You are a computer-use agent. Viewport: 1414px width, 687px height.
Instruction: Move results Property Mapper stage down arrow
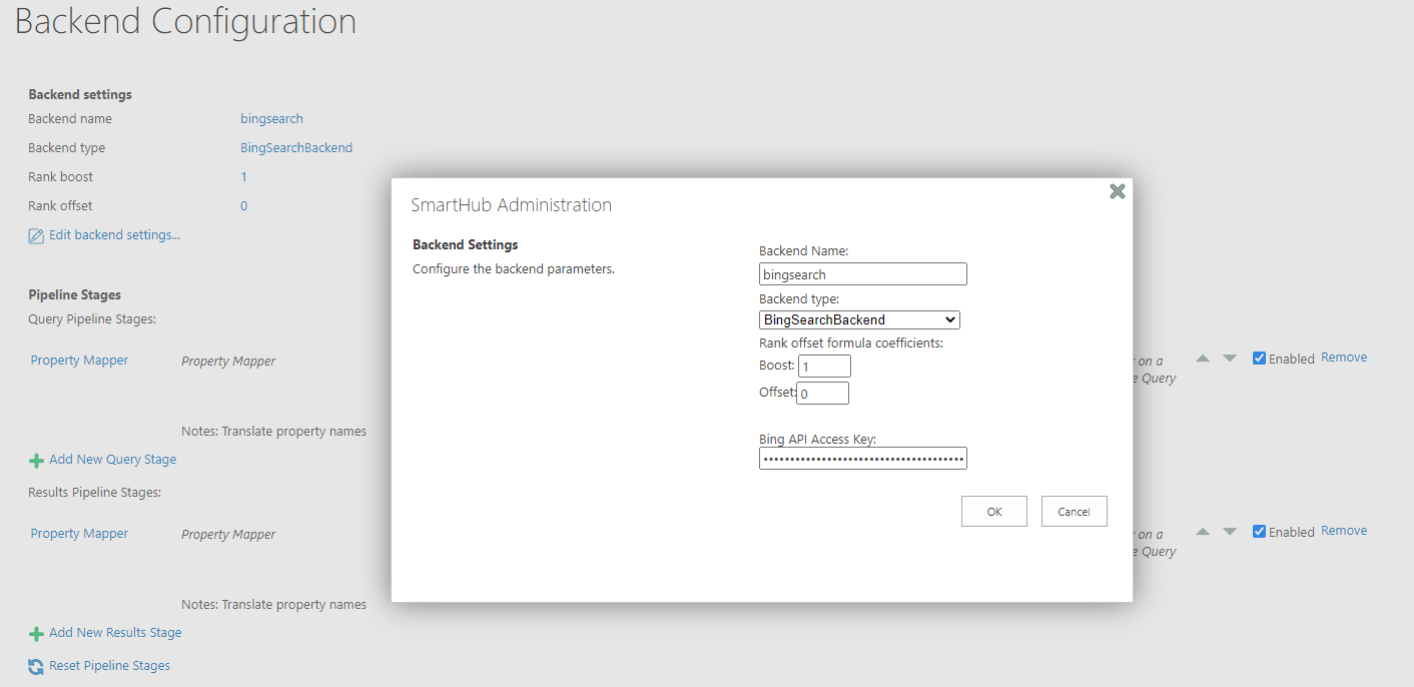click(1230, 531)
